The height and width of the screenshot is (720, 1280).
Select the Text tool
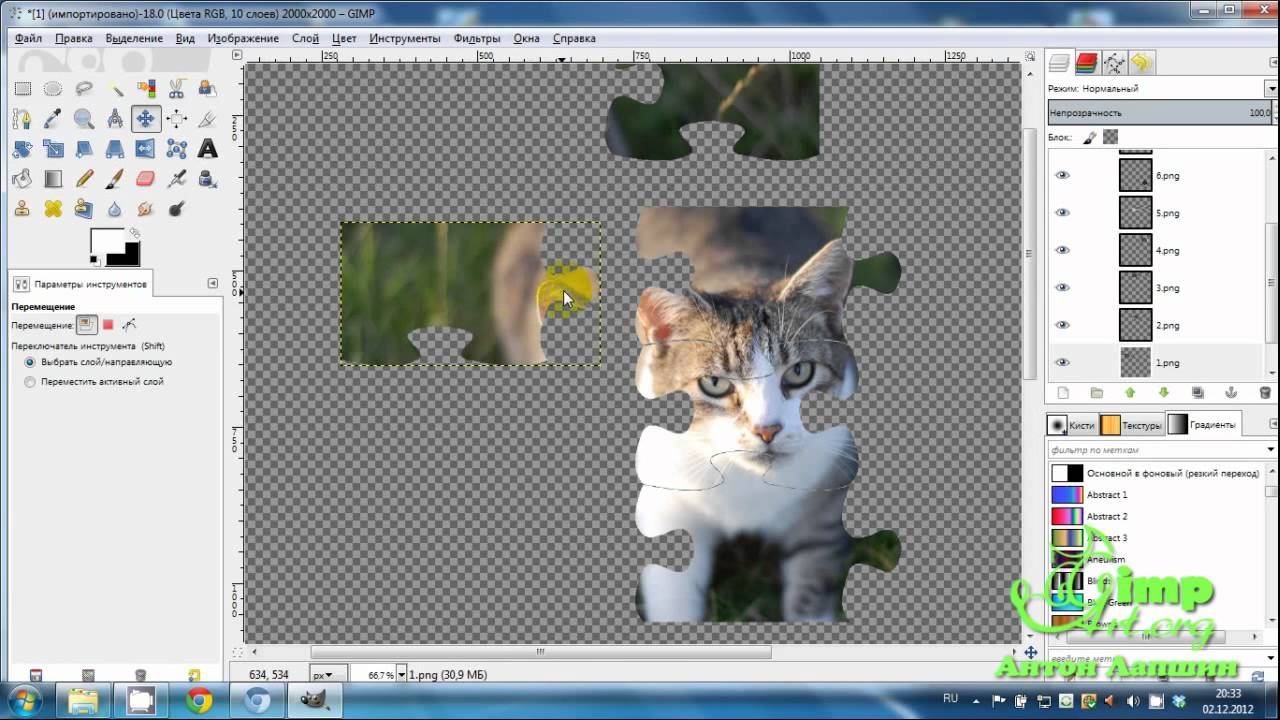208,149
